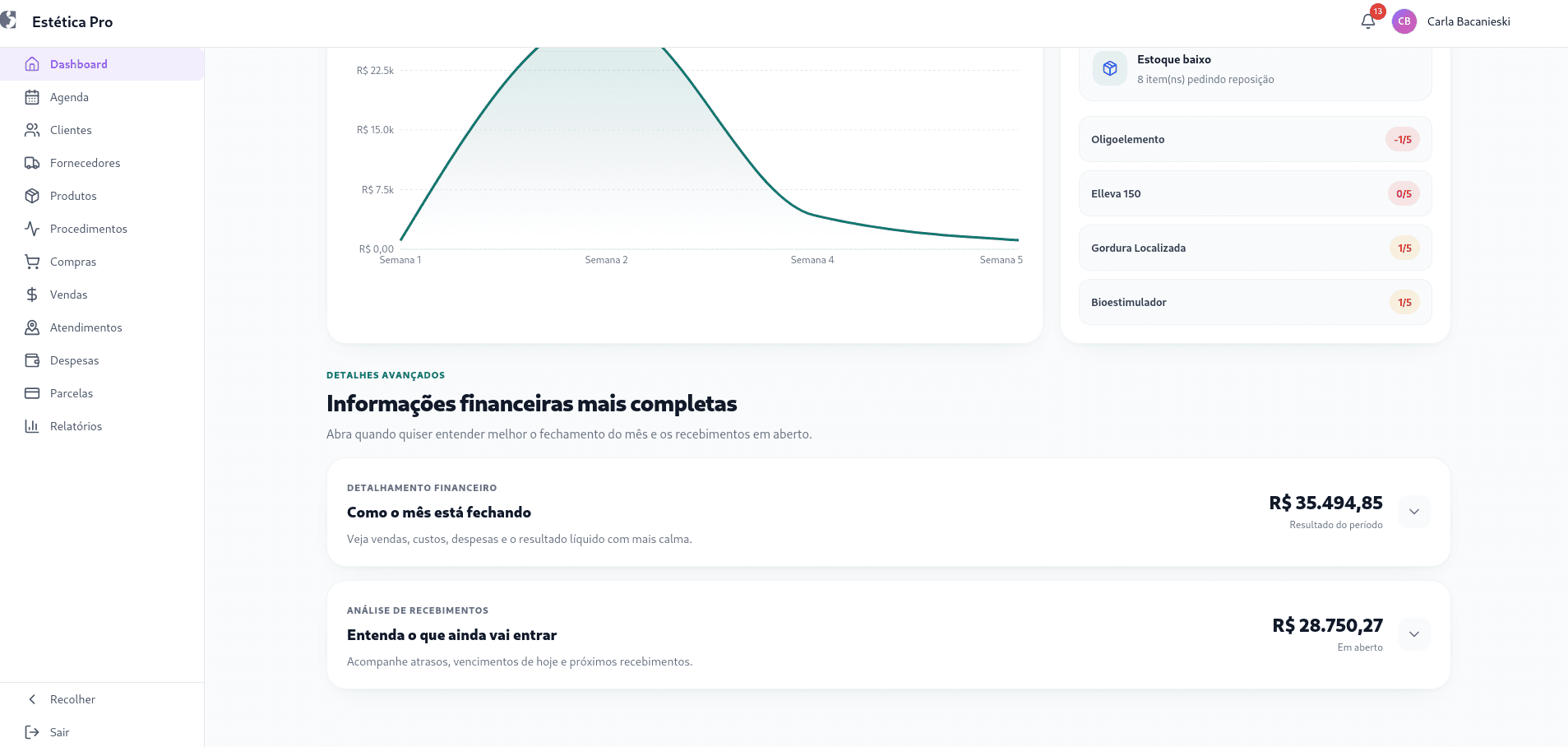
Task: Click the Semana 1 axis label
Action: tap(400, 260)
